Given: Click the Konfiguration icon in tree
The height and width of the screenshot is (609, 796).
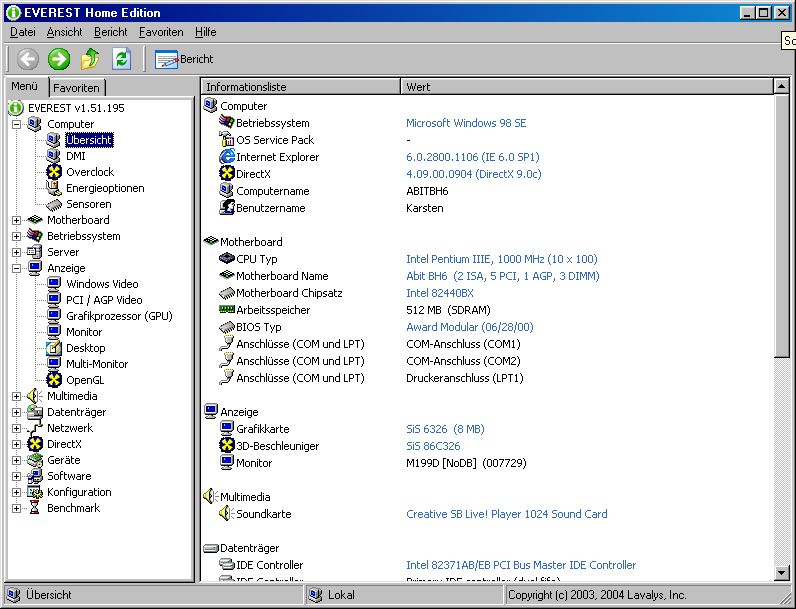Looking at the screenshot, I should (35, 492).
